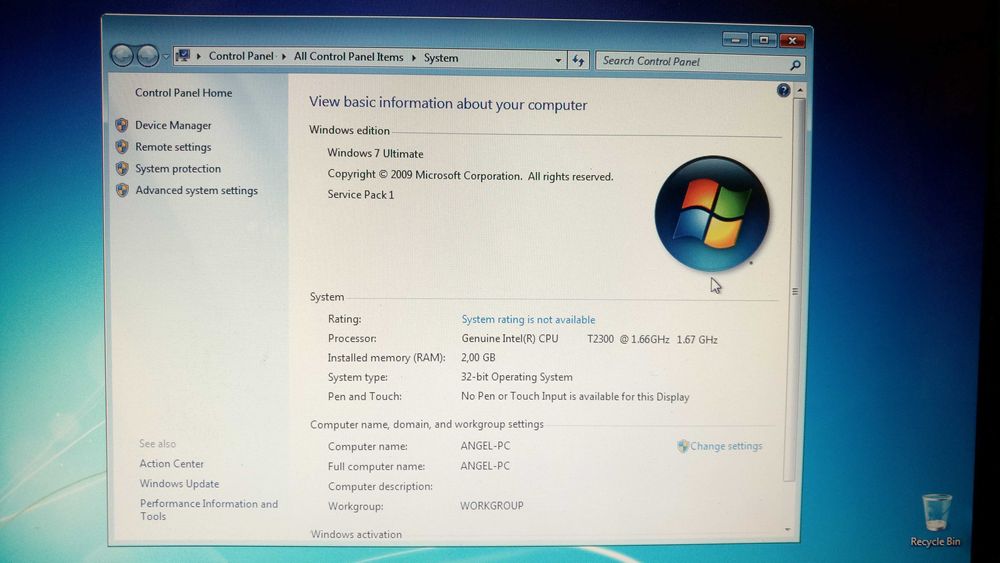Click the Windows activation section heading

356,534
